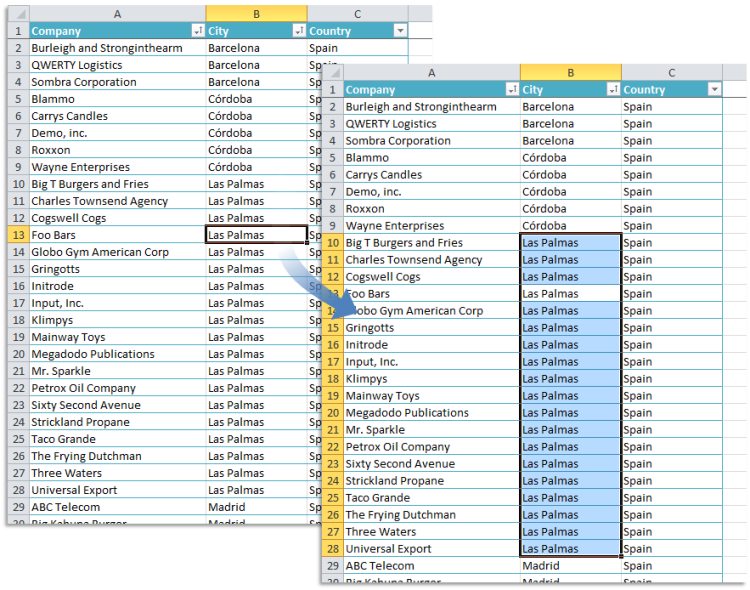
Task: Select row 13 header in back sheet
Action: click(x=19, y=235)
